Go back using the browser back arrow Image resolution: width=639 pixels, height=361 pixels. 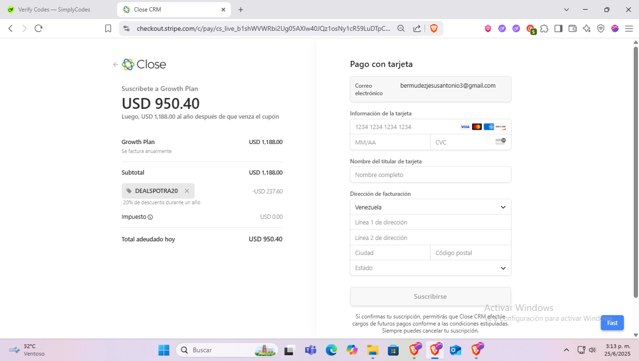(11, 28)
